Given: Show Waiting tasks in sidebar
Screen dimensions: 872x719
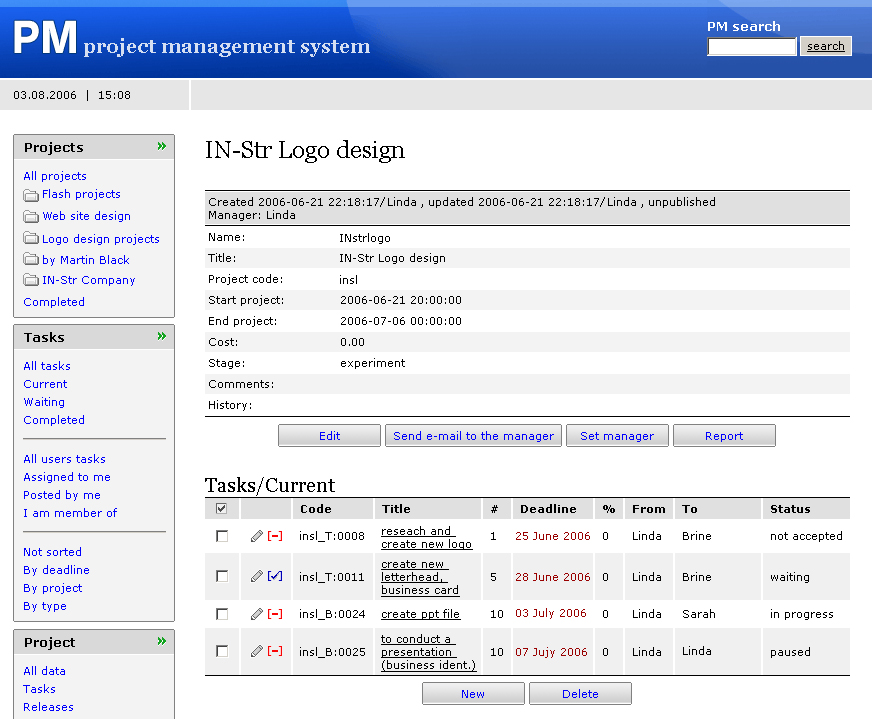Looking at the screenshot, I should coord(44,402).
